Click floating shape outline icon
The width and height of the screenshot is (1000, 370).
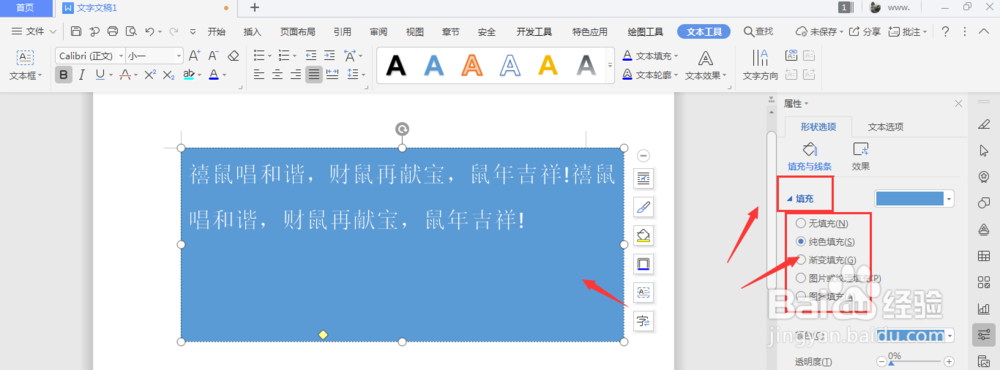(x=643, y=263)
